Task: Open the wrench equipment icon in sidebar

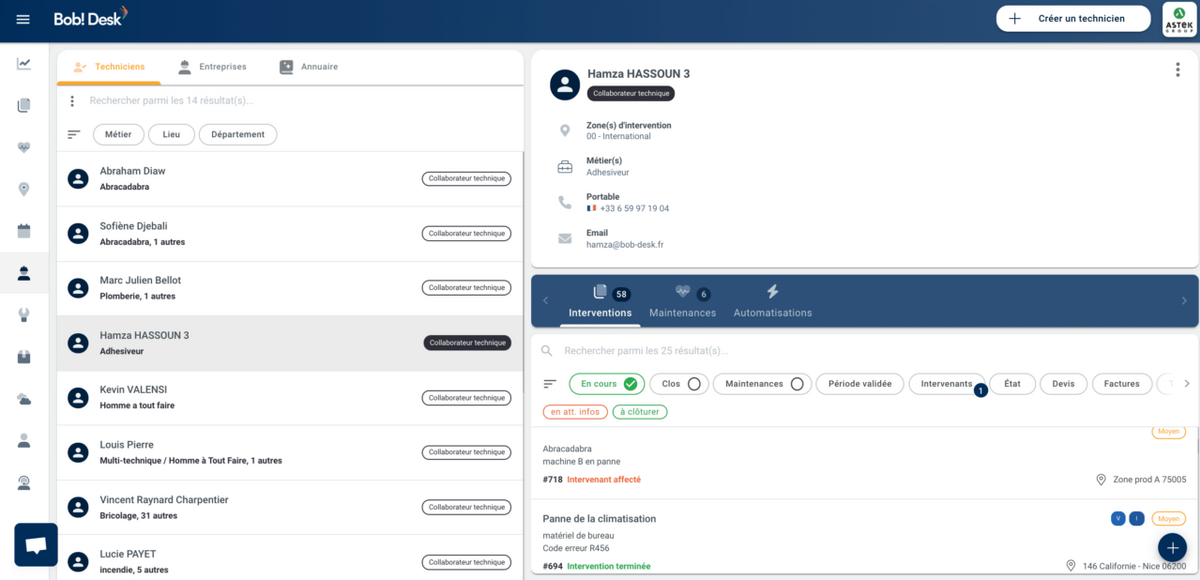Action: (24, 315)
